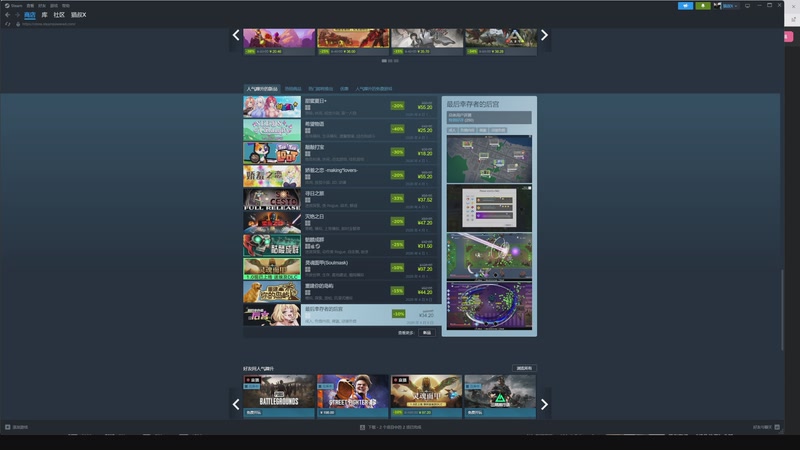
Task: Open the golden dog game thumbnail
Action: coord(272,292)
